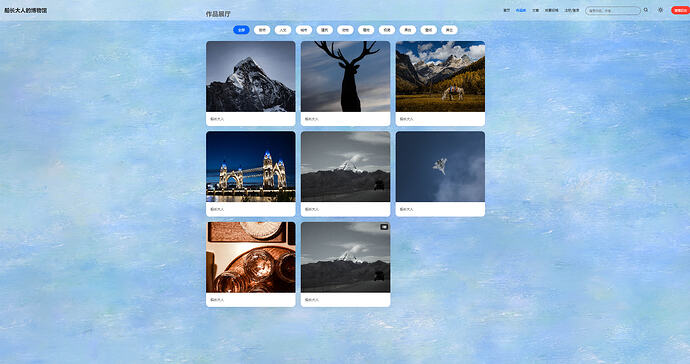Select the blue 全部 filter chip
Screen dimensions: 690x364
coord(241,30)
